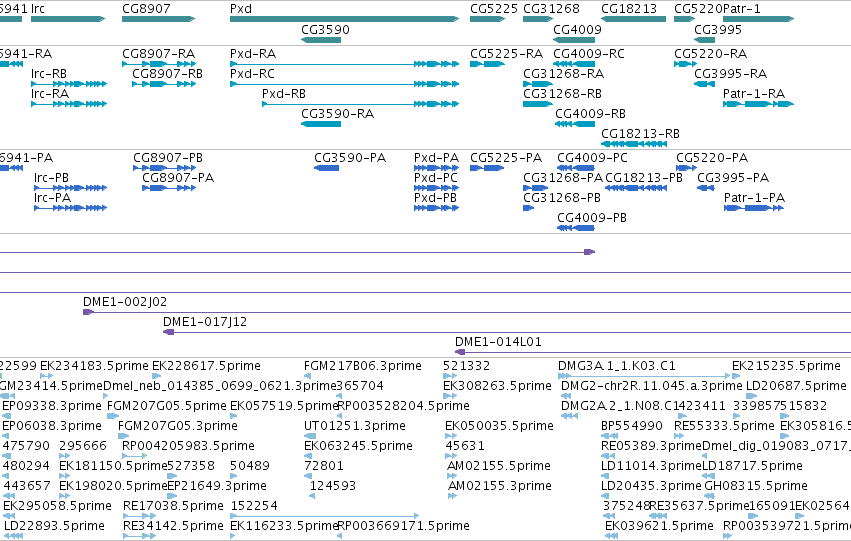851x541 pixels.
Task: Click the DME1-014L01 clone marker
Action: [460, 352]
